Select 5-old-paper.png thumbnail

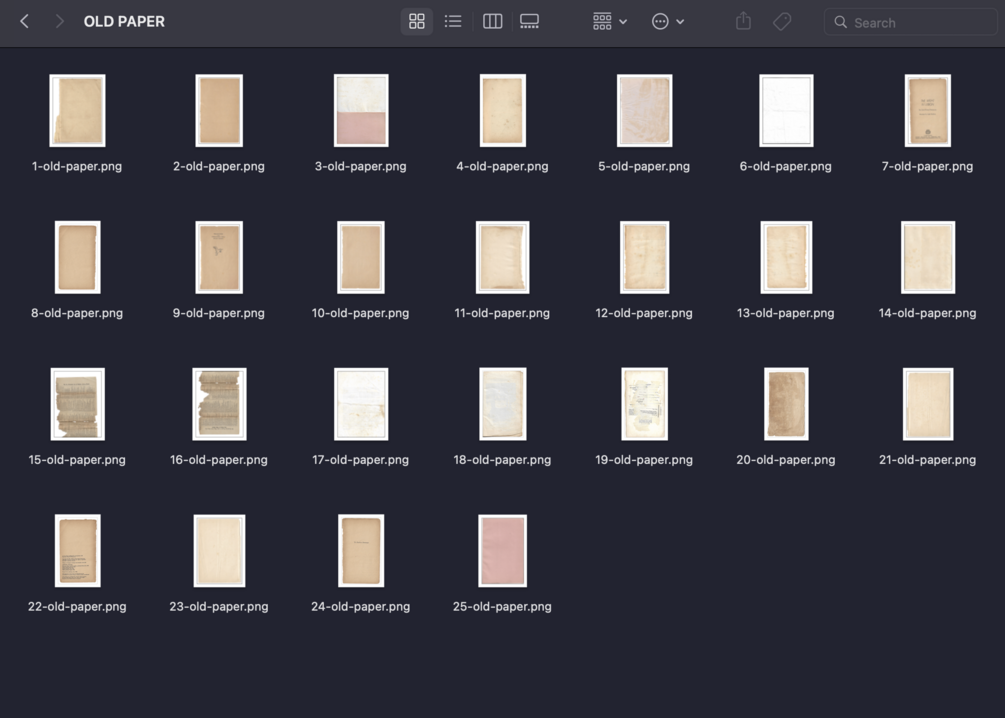click(644, 110)
